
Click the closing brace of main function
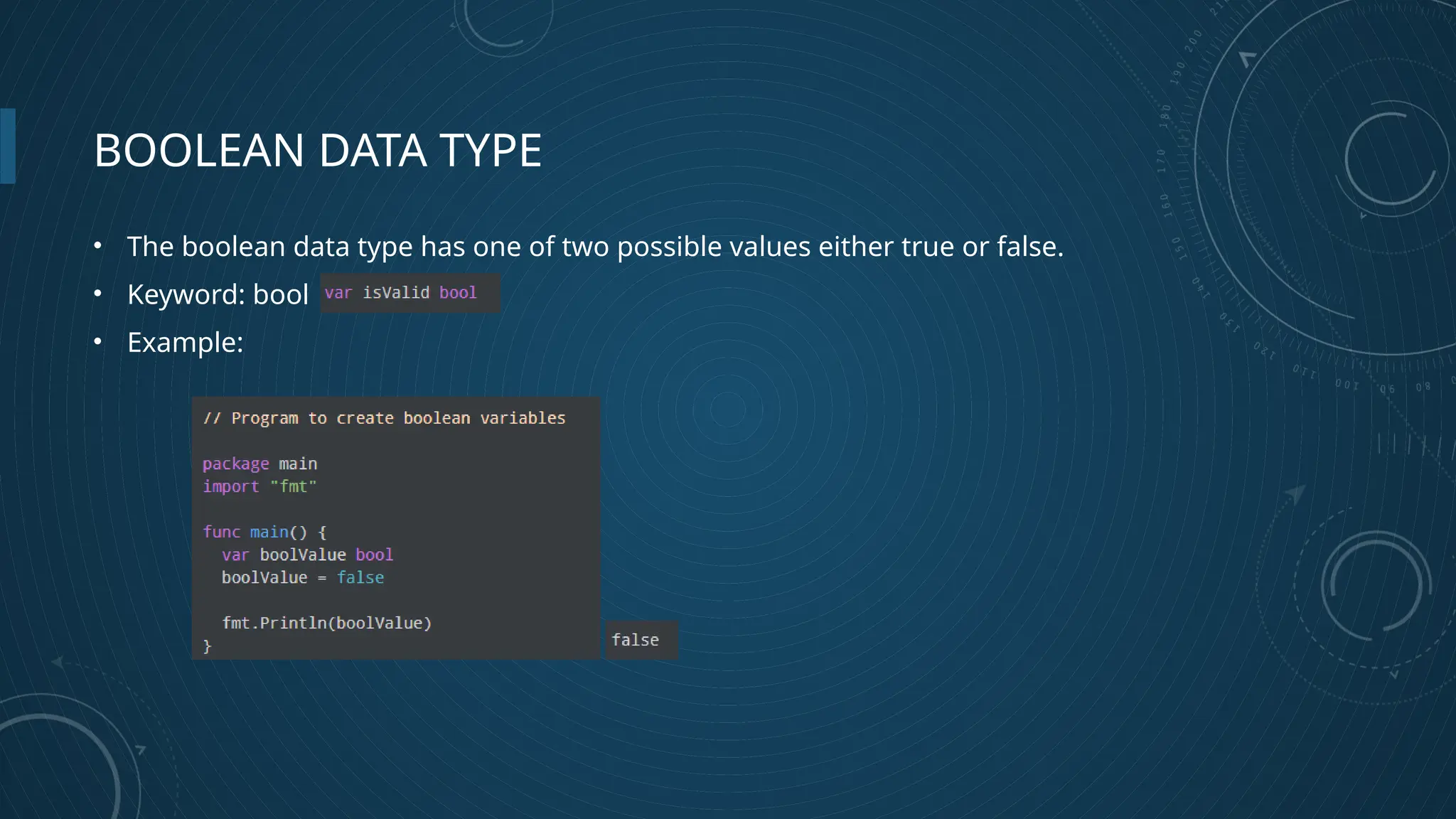(x=207, y=646)
